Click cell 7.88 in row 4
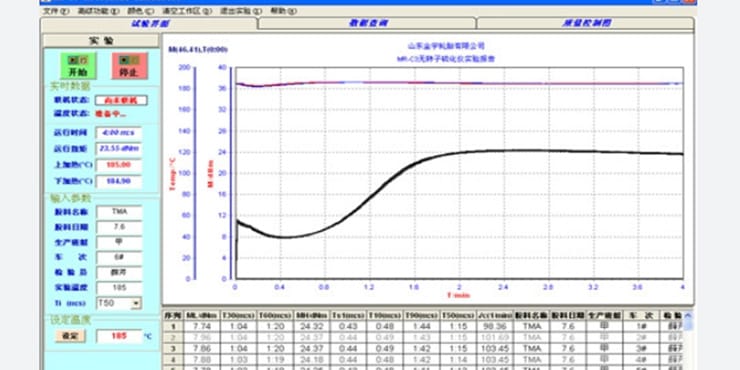Viewport: 740px width, 370px height. coord(202,360)
